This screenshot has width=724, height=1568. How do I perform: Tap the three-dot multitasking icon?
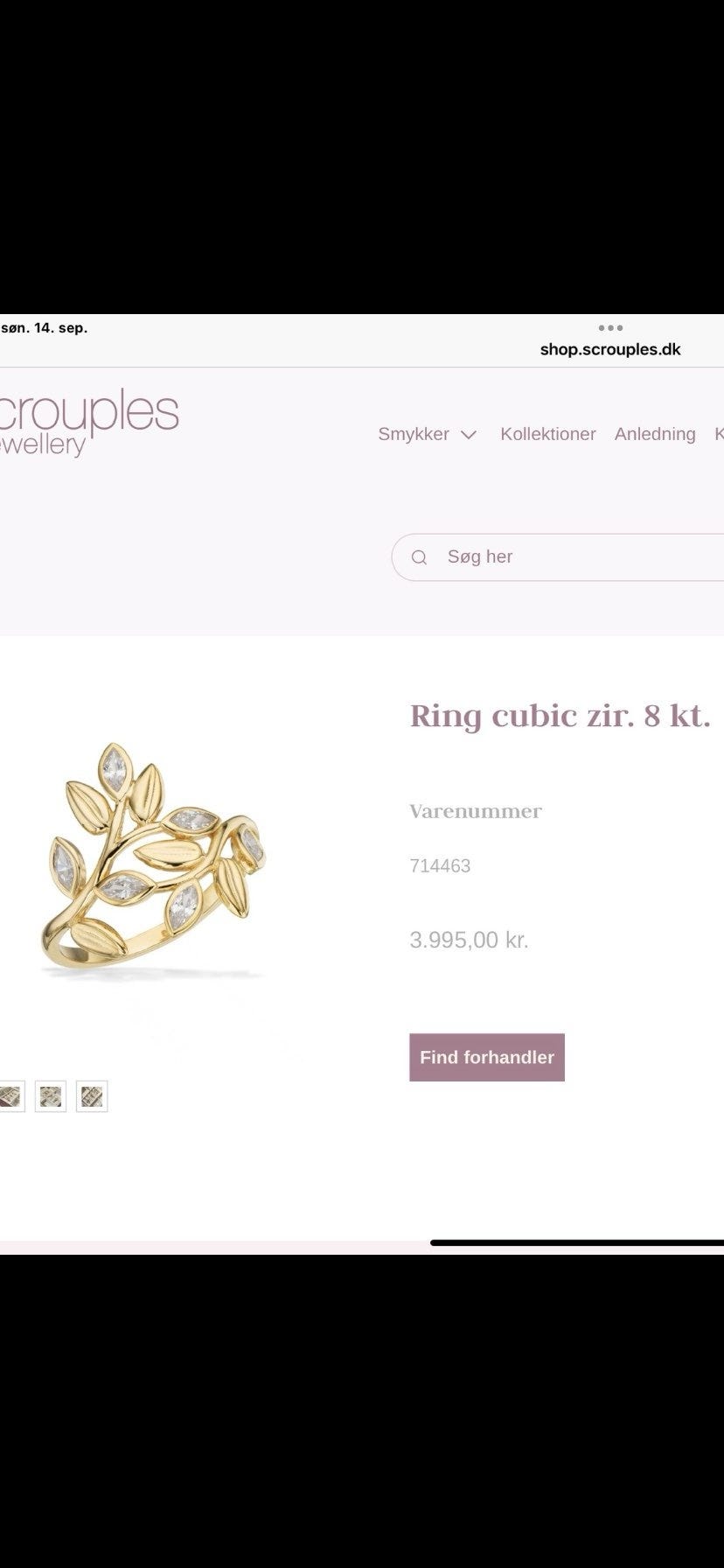(610, 328)
